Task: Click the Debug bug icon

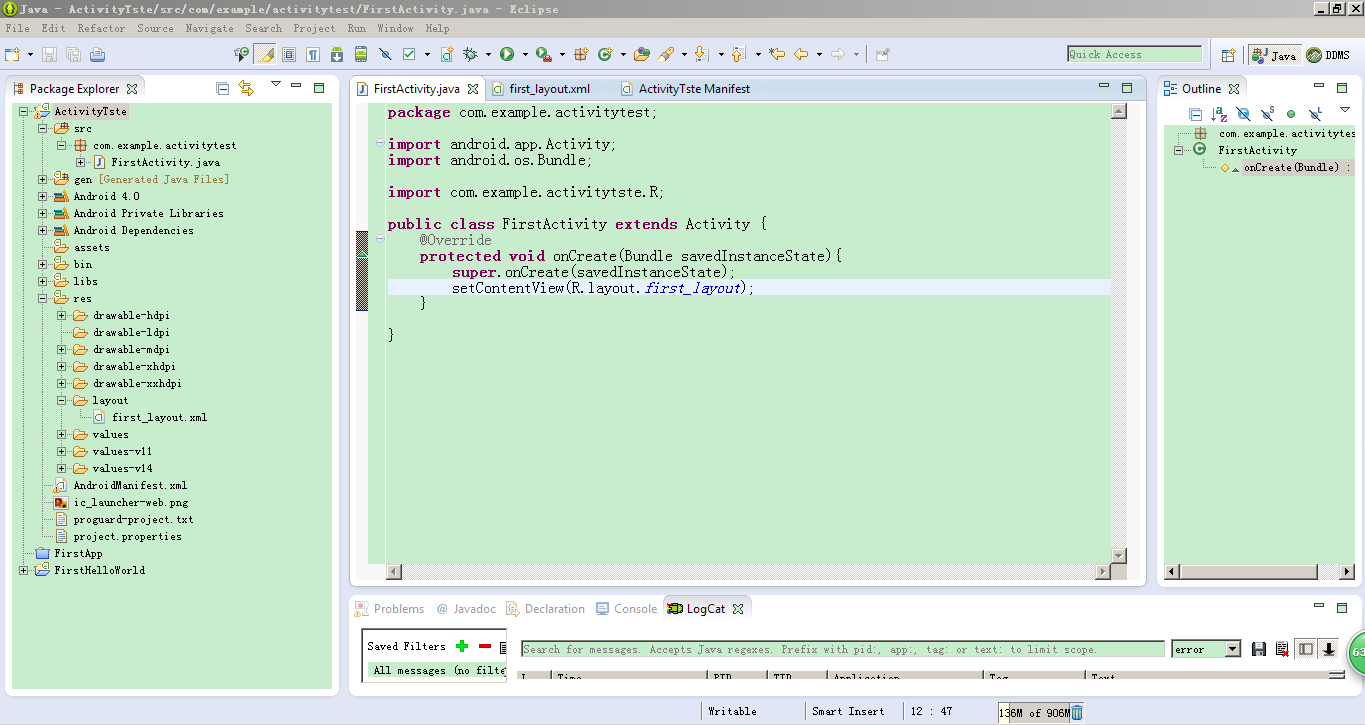Action: click(x=470, y=54)
